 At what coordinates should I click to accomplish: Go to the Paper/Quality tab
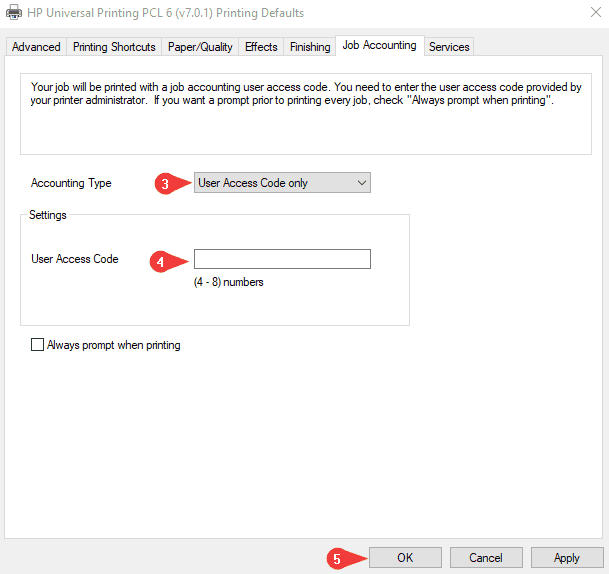click(201, 47)
